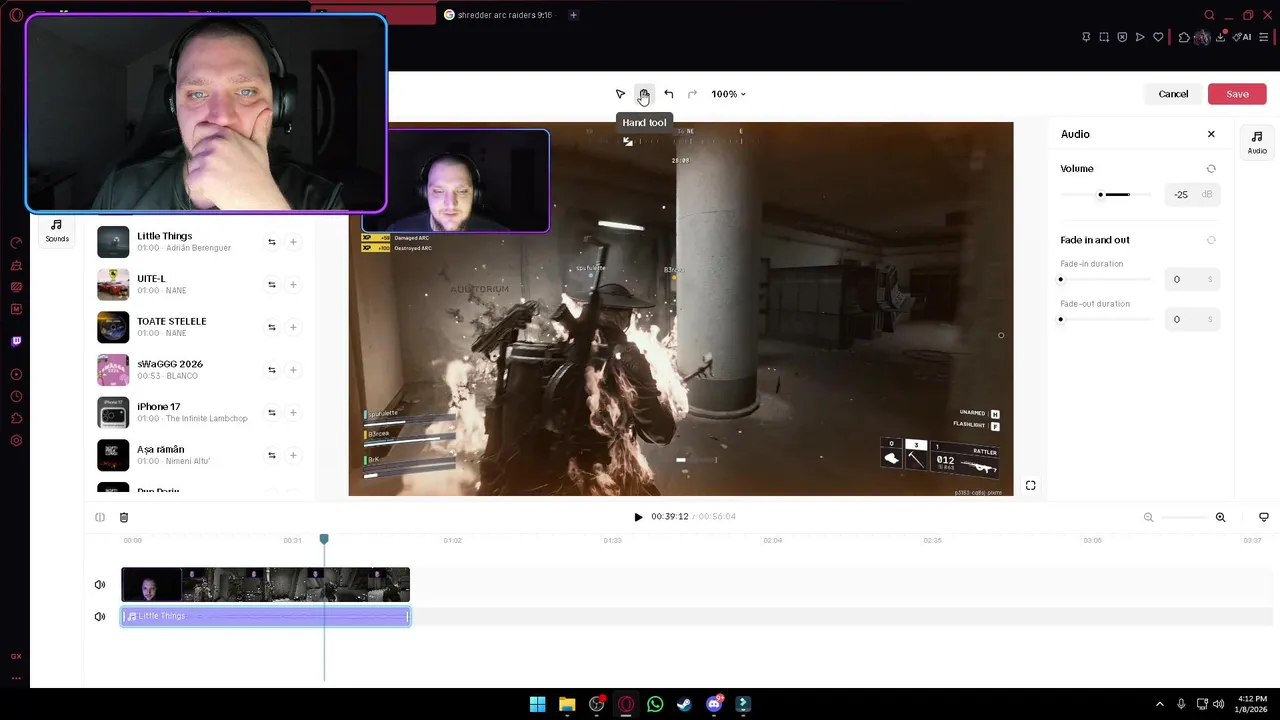Close the Audio panel

pos(1211,134)
